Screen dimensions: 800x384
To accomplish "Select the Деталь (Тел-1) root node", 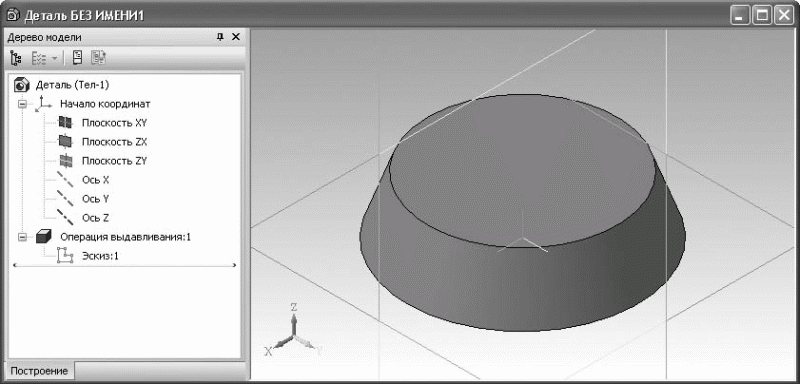I will point(71,85).
